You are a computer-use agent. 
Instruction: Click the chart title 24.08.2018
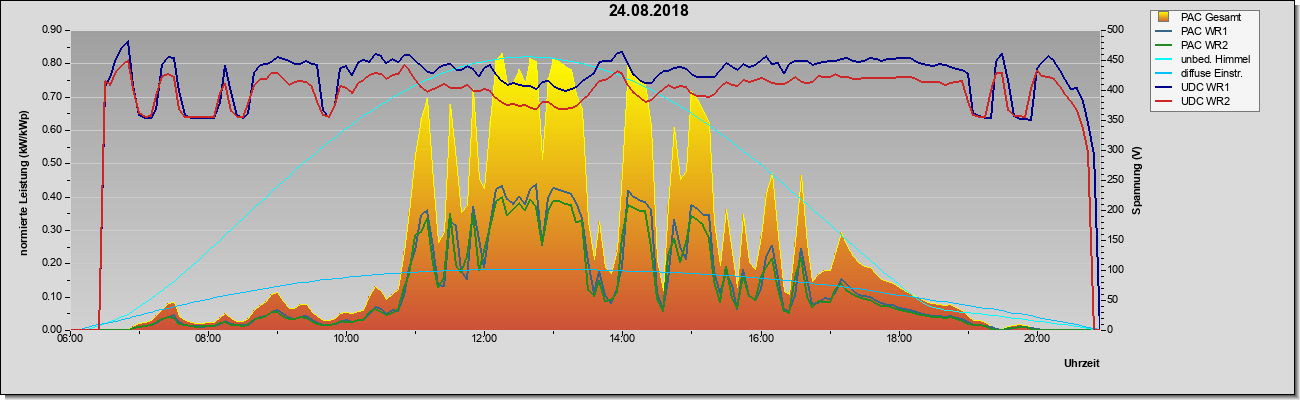point(648,11)
